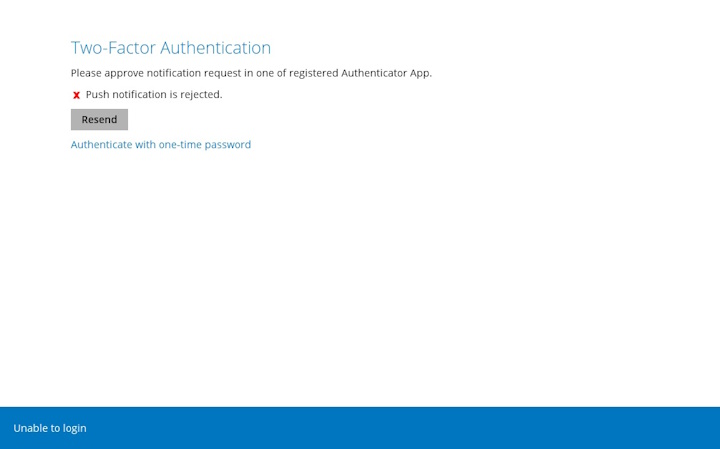
Task: Click the 'Please approve notification request' instruction text
Action: (250, 73)
